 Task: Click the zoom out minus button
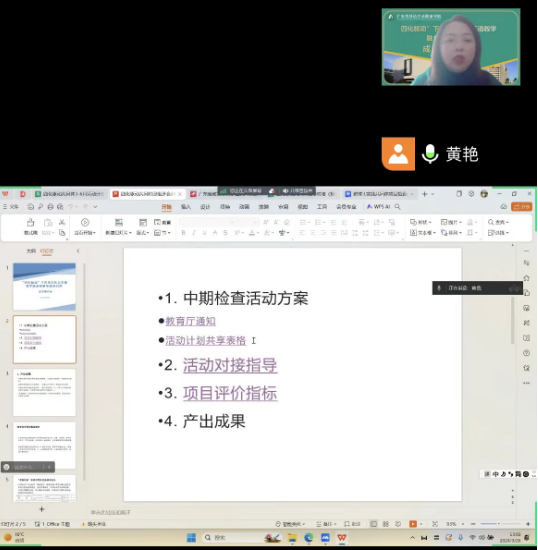(473, 524)
